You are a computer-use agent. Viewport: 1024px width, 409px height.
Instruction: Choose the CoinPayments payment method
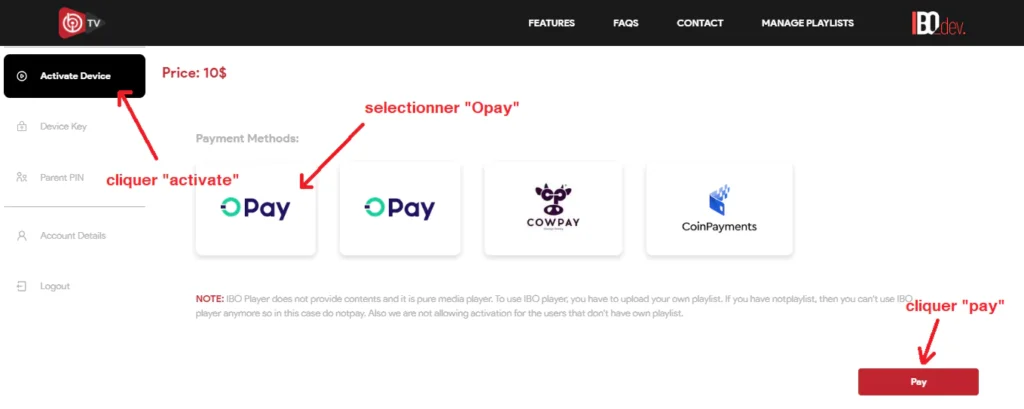[719, 209]
